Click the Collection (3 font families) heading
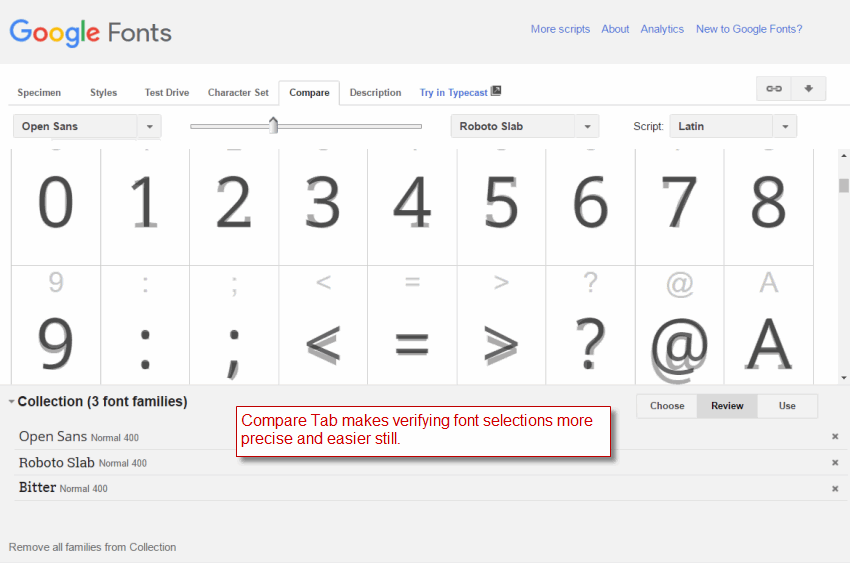This screenshot has height=563, width=850. click(x=102, y=402)
